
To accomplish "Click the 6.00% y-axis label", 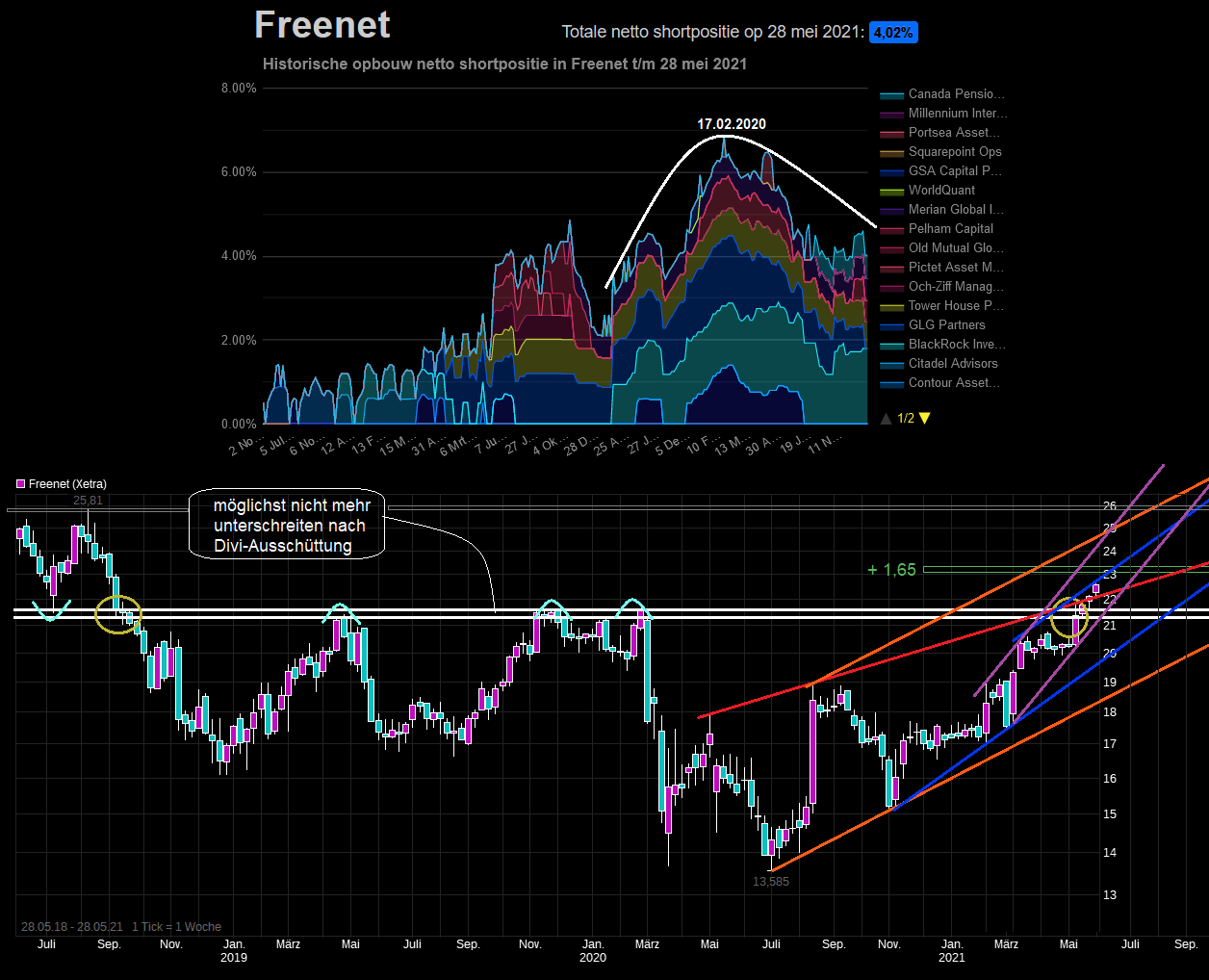I will [x=239, y=172].
